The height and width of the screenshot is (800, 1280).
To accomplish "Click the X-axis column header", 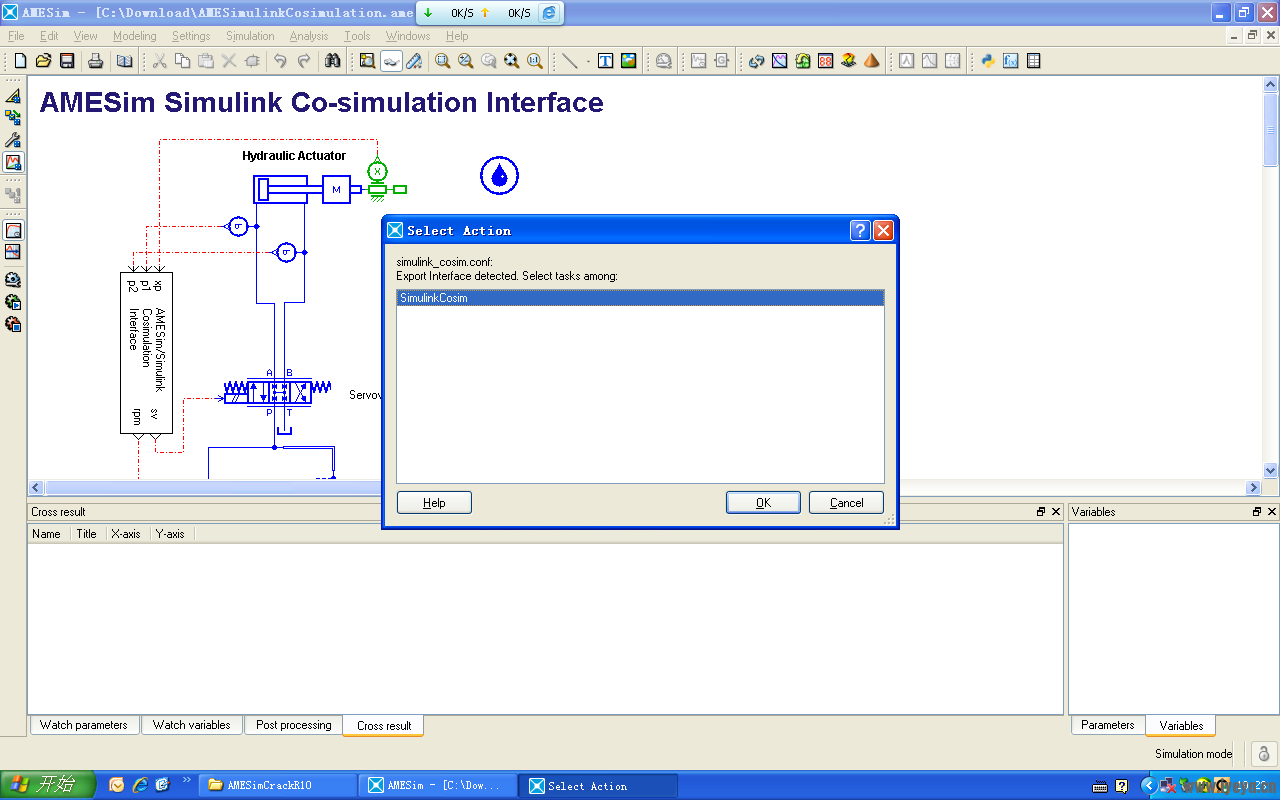I will [126, 534].
